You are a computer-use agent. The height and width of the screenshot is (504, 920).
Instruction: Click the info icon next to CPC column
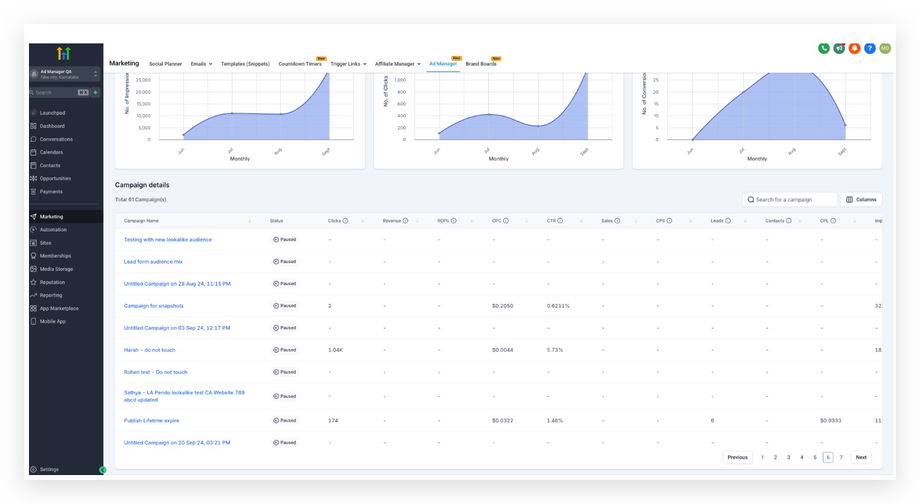point(506,220)
